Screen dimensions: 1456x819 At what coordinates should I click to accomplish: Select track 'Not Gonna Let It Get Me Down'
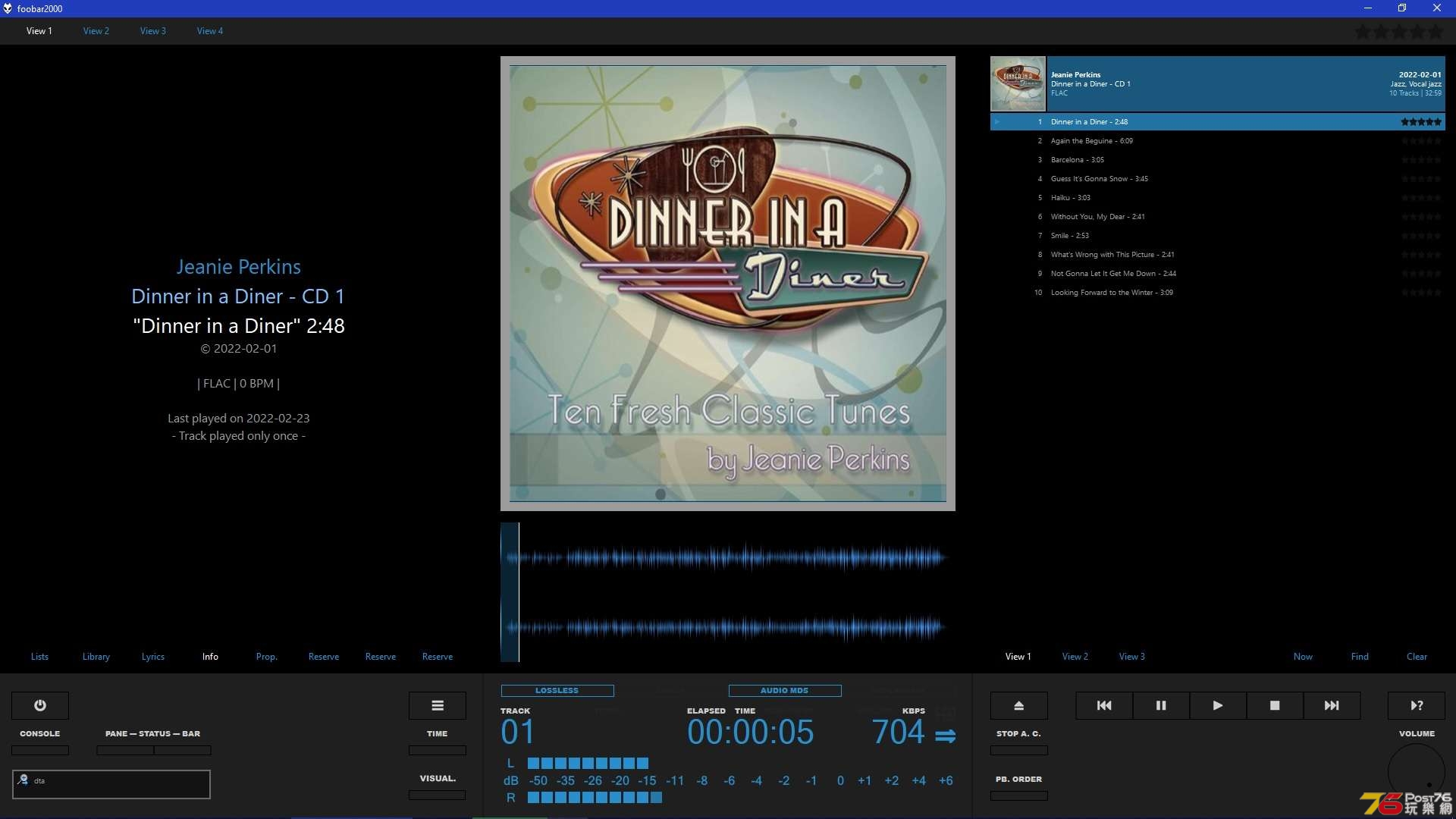click(1218, 274)
